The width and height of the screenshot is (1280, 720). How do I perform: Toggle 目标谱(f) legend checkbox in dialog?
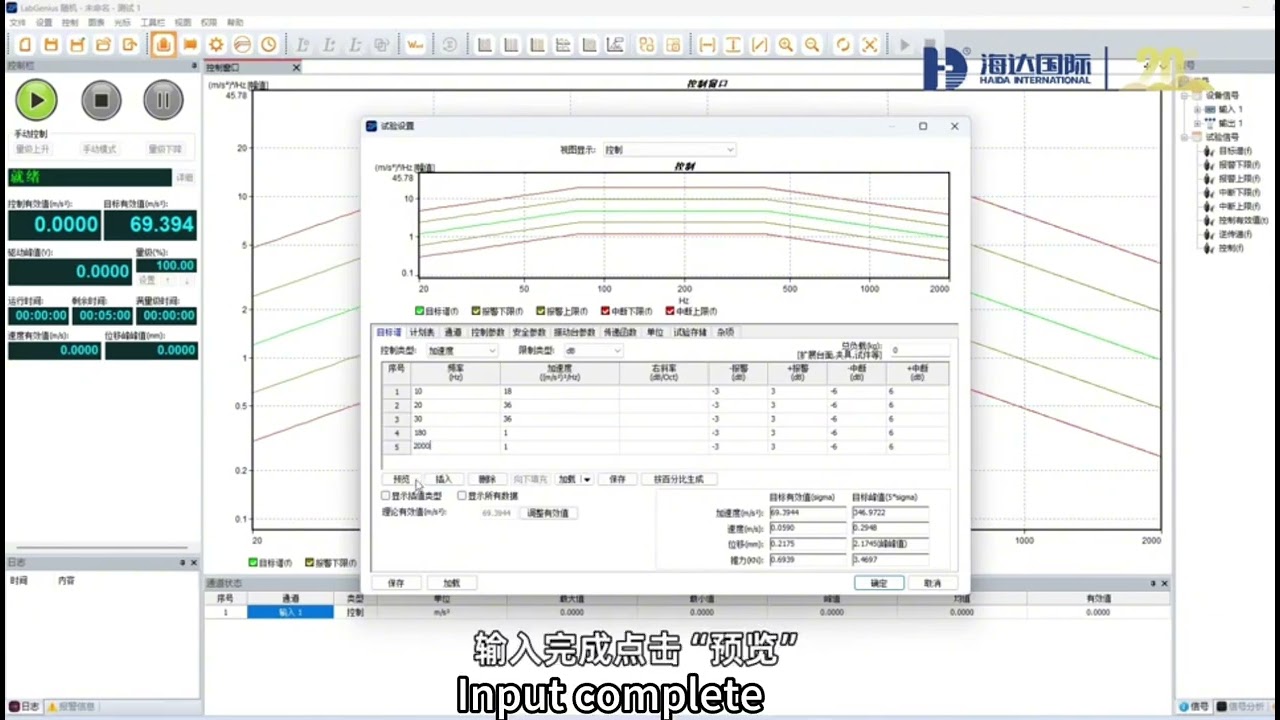[420, 311]
